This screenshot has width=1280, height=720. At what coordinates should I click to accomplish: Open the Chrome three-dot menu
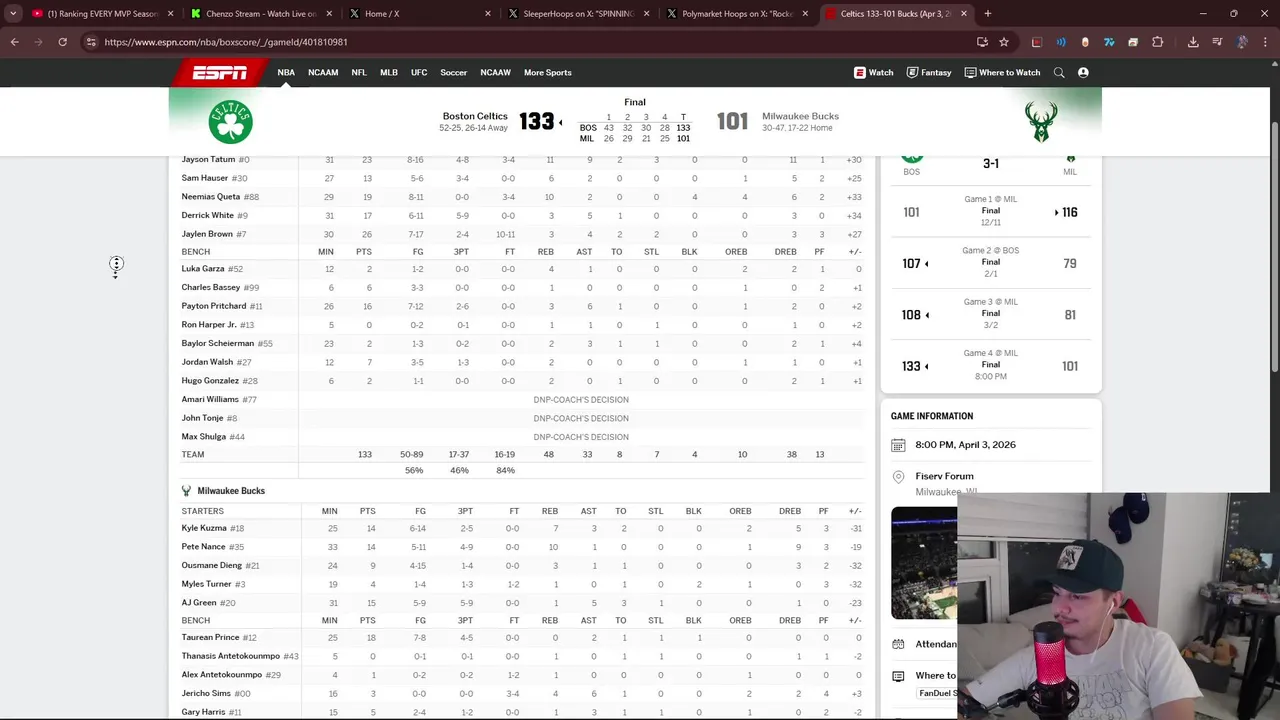coord(1266,42)
